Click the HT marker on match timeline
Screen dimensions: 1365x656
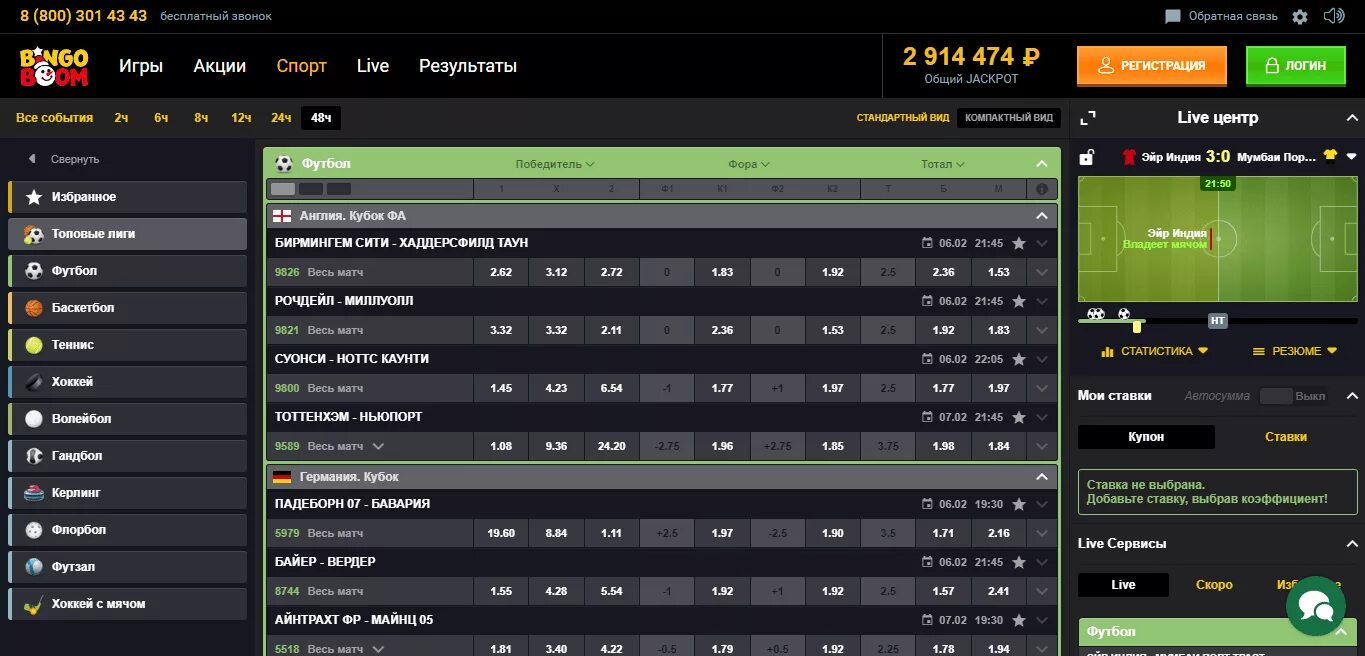(x=1217, y=321)
